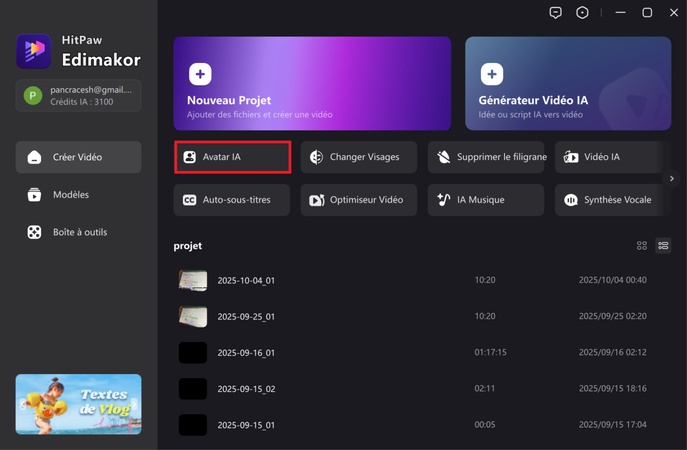Click the feedback message icon in title bar
Viewport: 687px width, 450px height.
(556, 13)
